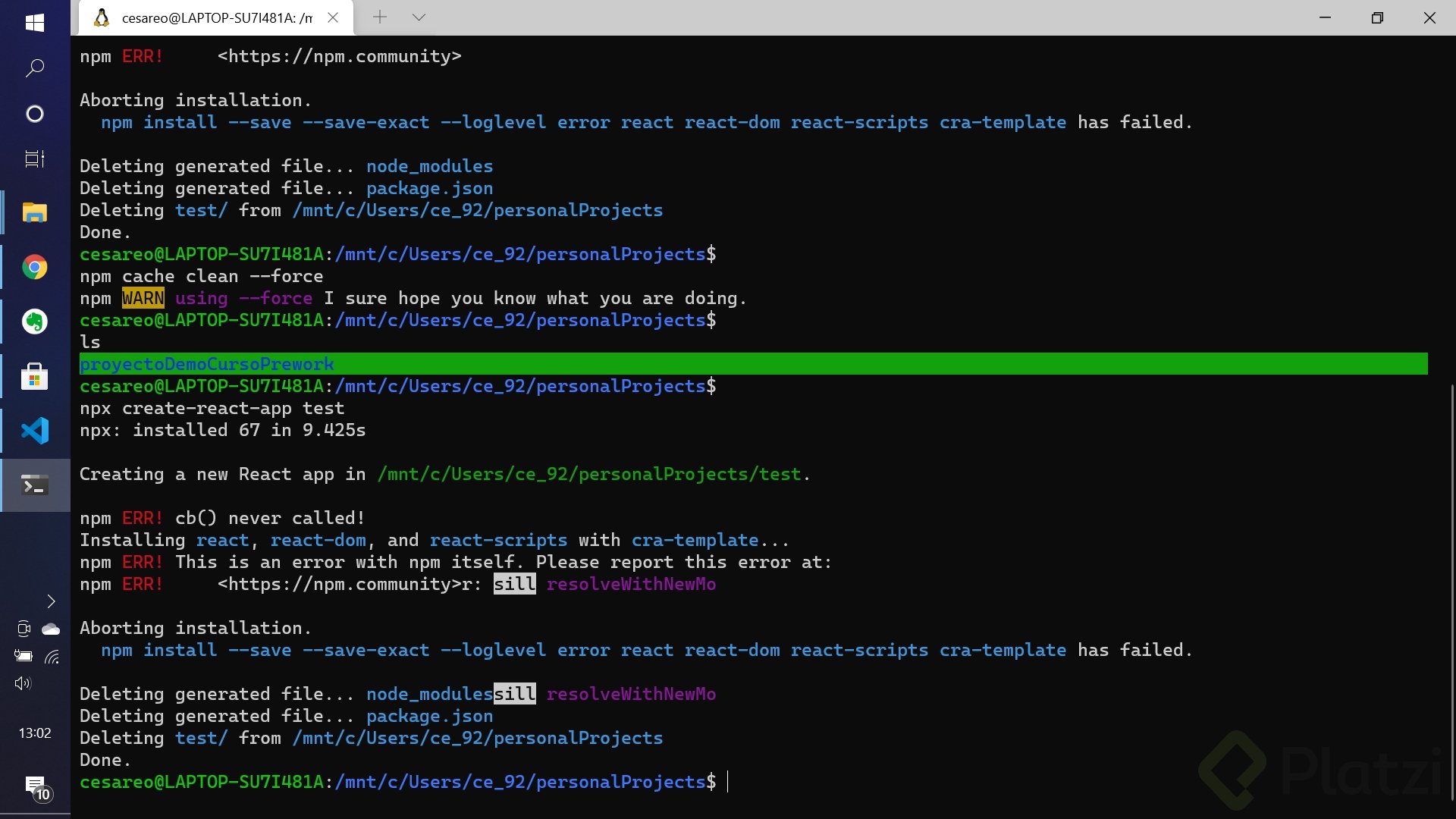Open Task View on the taskbar
The height and width of the screenshot is (819, 1456).
35,159
